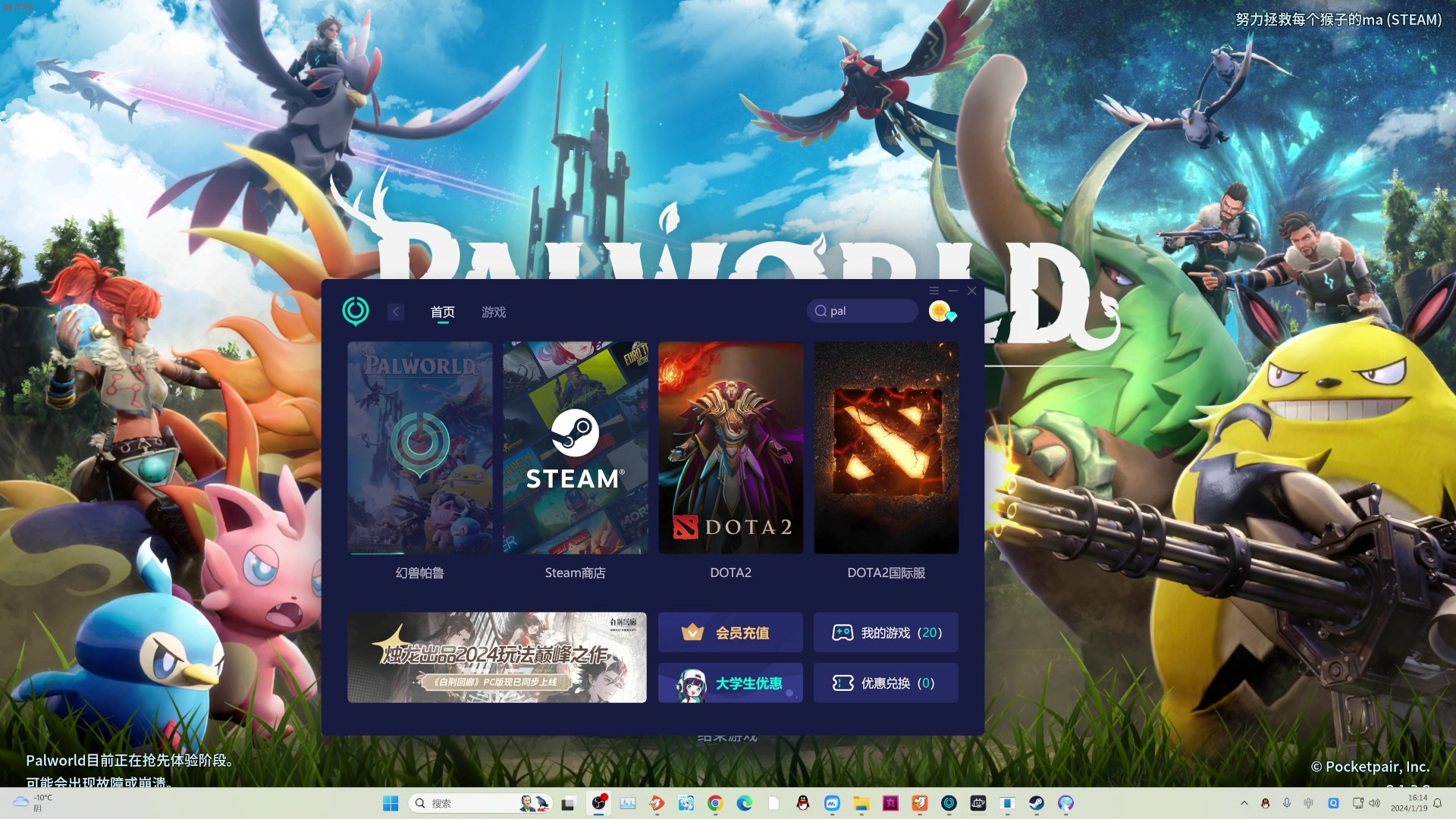Open Microsoft Edge from the taskbar
1456x819 pixels.
click(745, 803)
